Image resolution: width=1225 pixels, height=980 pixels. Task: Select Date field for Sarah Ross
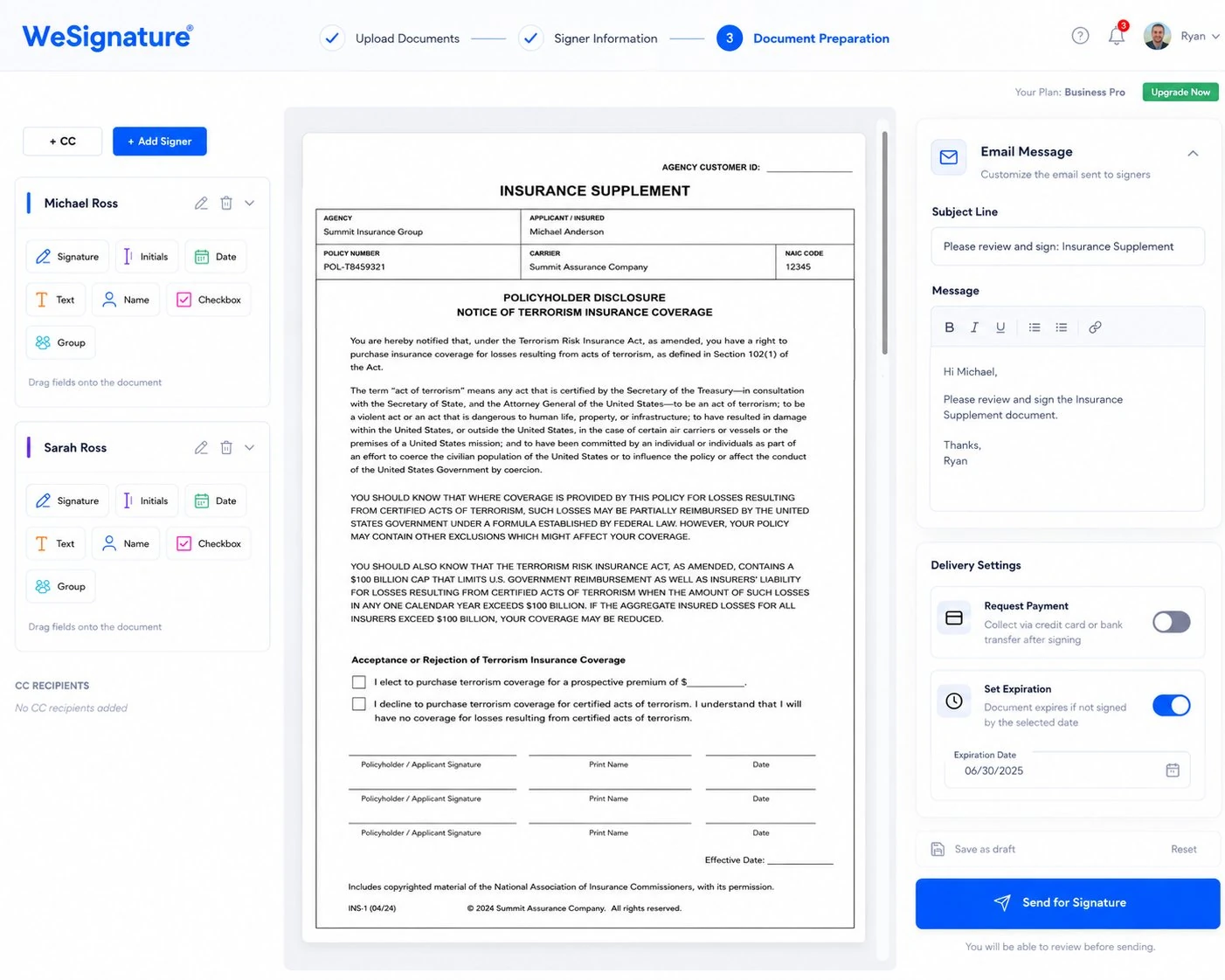point(216,500)
